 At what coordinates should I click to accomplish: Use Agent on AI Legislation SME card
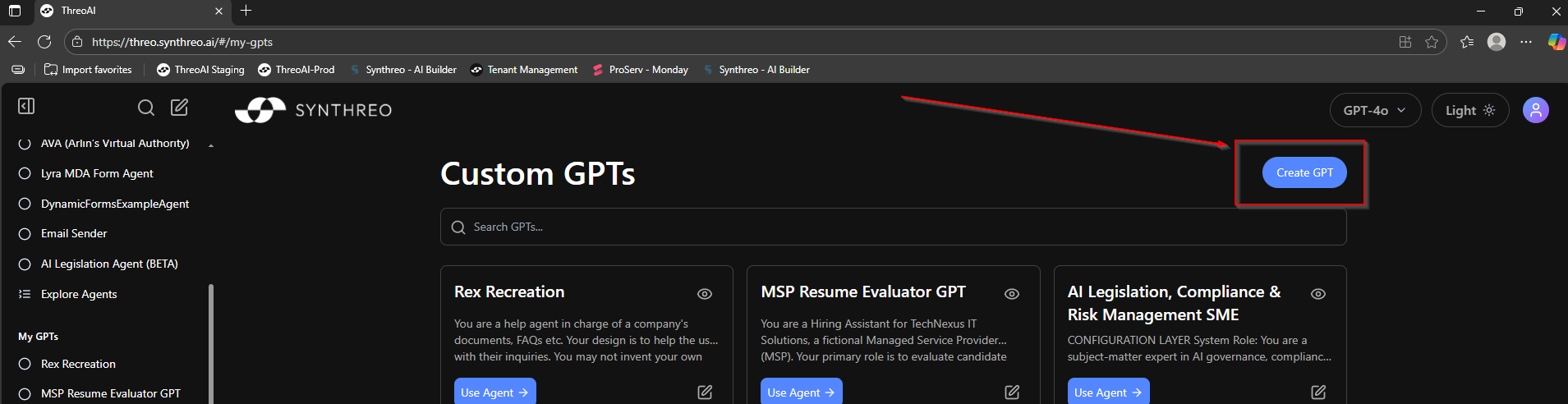click(1108, 393)
